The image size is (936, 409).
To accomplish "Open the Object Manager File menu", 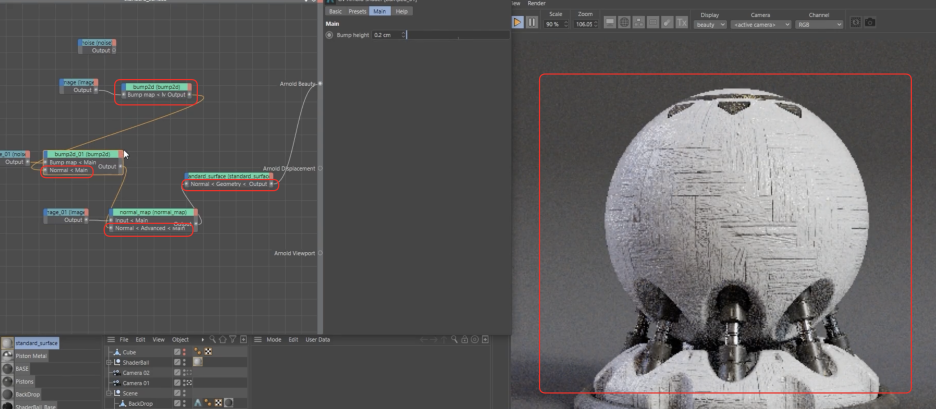I will [124, 340].
